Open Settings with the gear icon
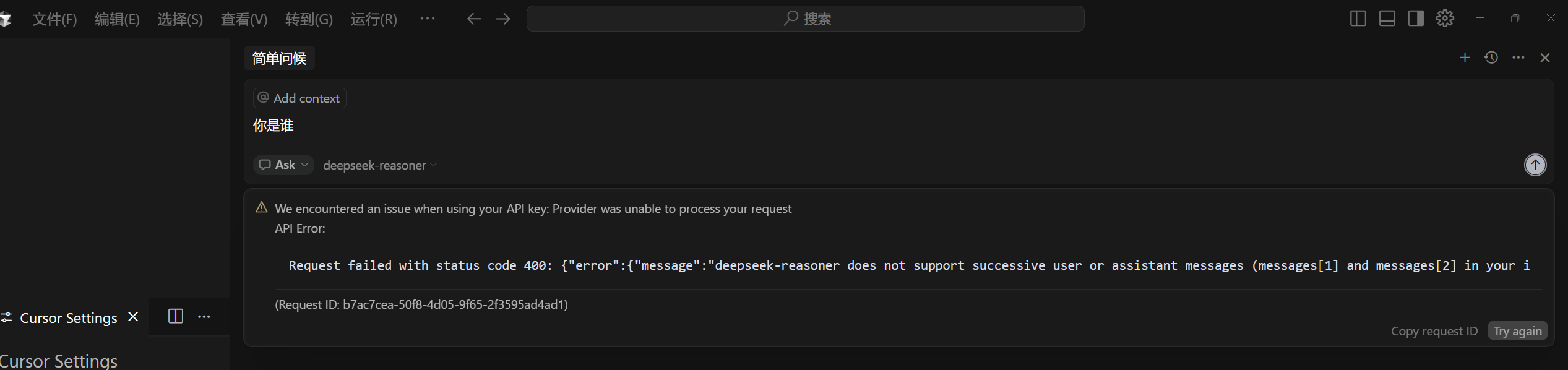Viewport: 1568px width, 370px height. pyautogui.click(x=1445, y=18)
